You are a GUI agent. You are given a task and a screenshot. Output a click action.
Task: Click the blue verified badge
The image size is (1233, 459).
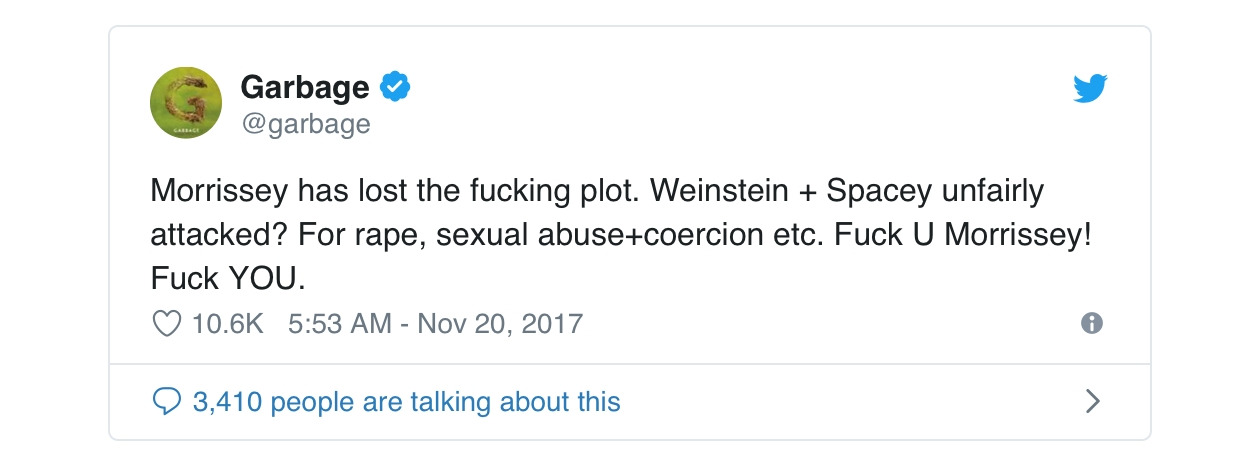pos(395,88)
